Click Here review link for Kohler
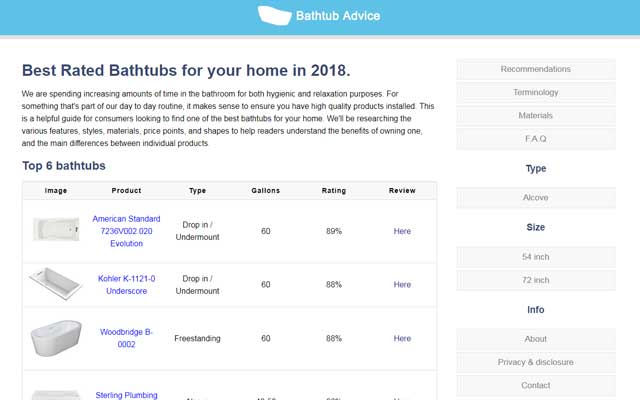 coord(402,284)
